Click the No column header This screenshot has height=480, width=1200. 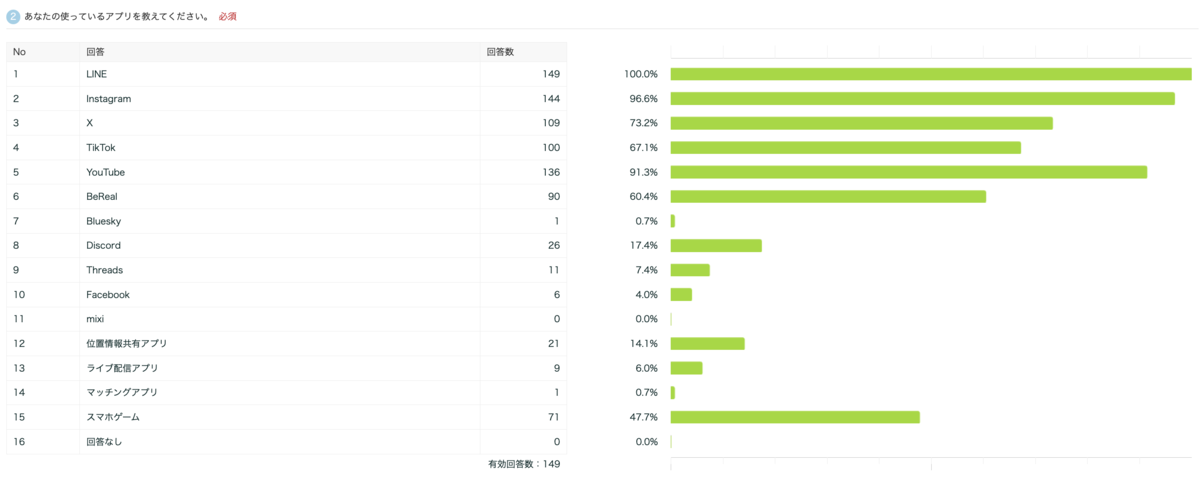[19, 52]
